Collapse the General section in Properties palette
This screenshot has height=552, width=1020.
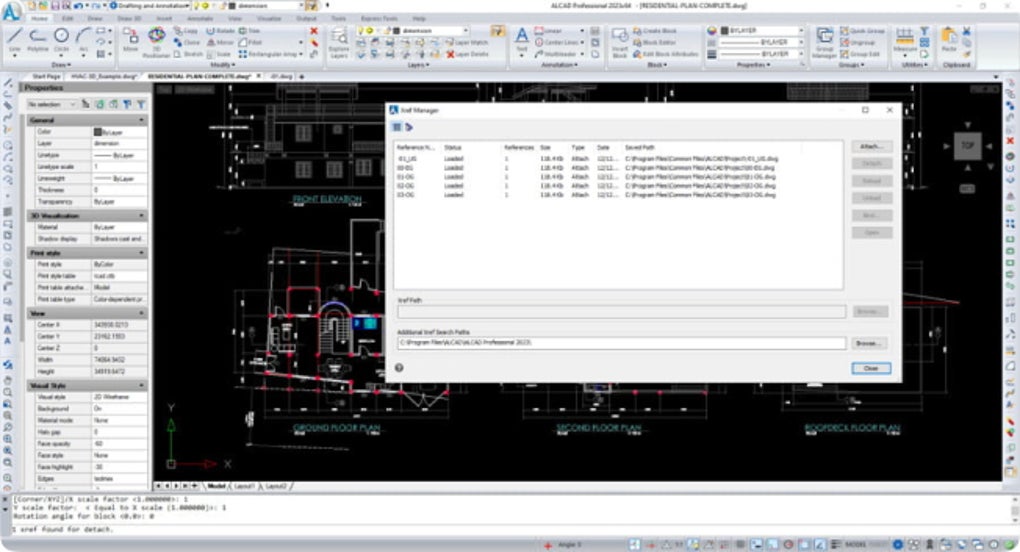click(141, 120)
